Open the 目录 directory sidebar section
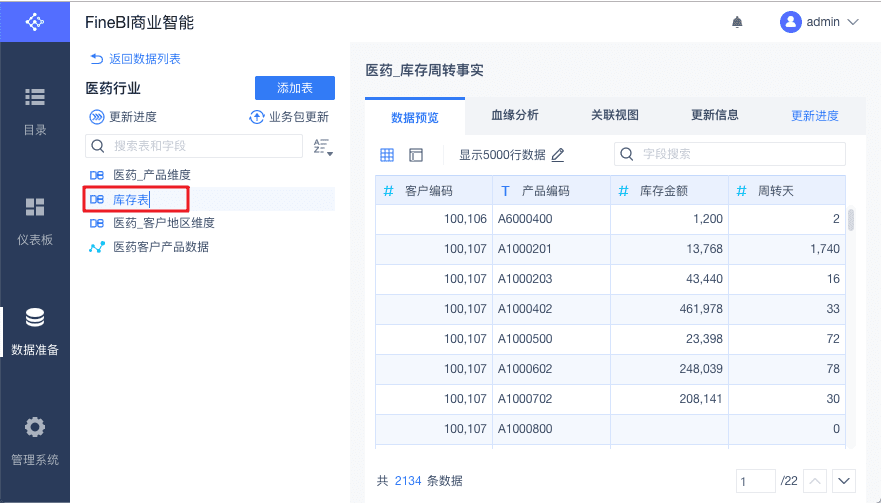 tap(35, 108)
